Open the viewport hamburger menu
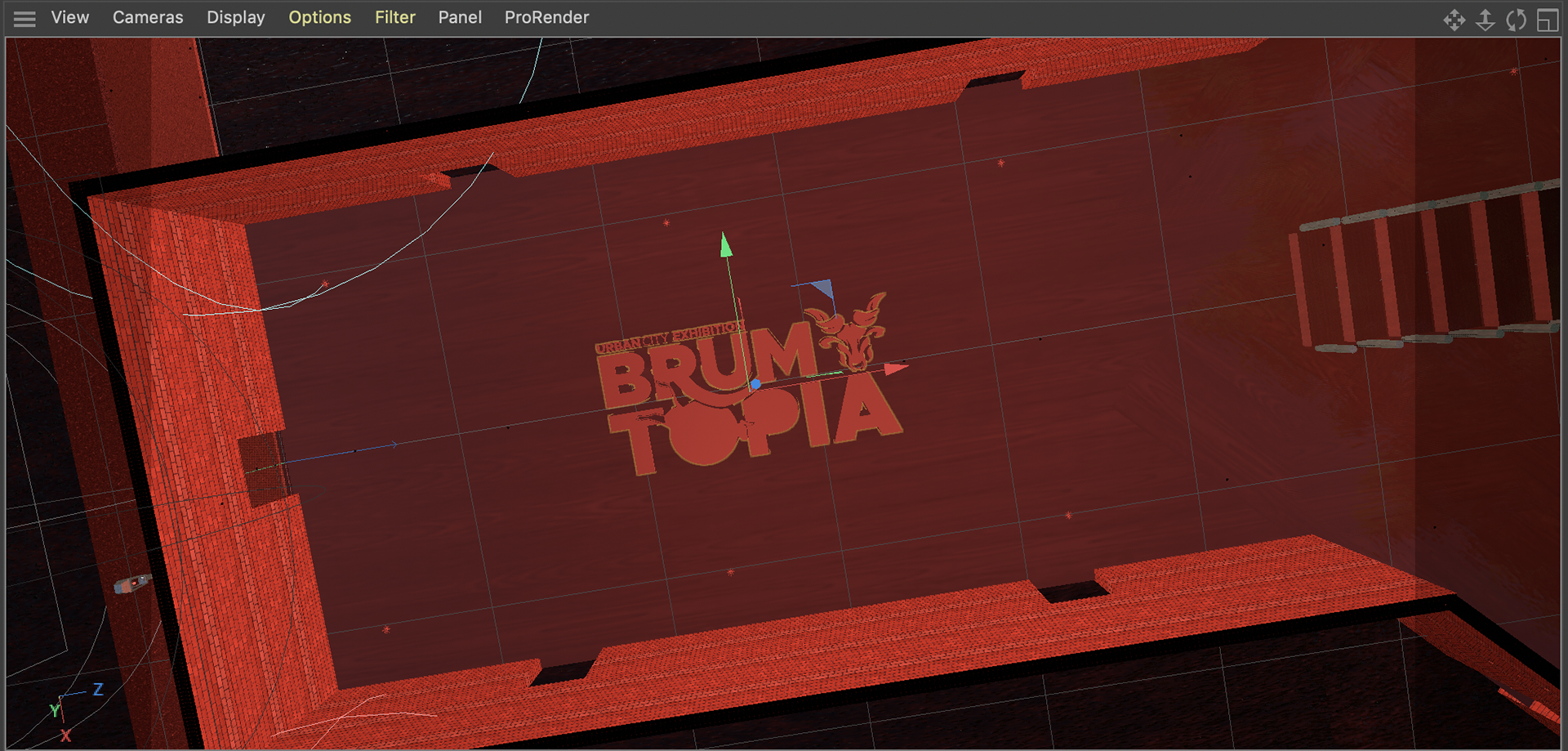Image resolution: width=1568 pixels, height=751 pixels. tap(24, 19)
